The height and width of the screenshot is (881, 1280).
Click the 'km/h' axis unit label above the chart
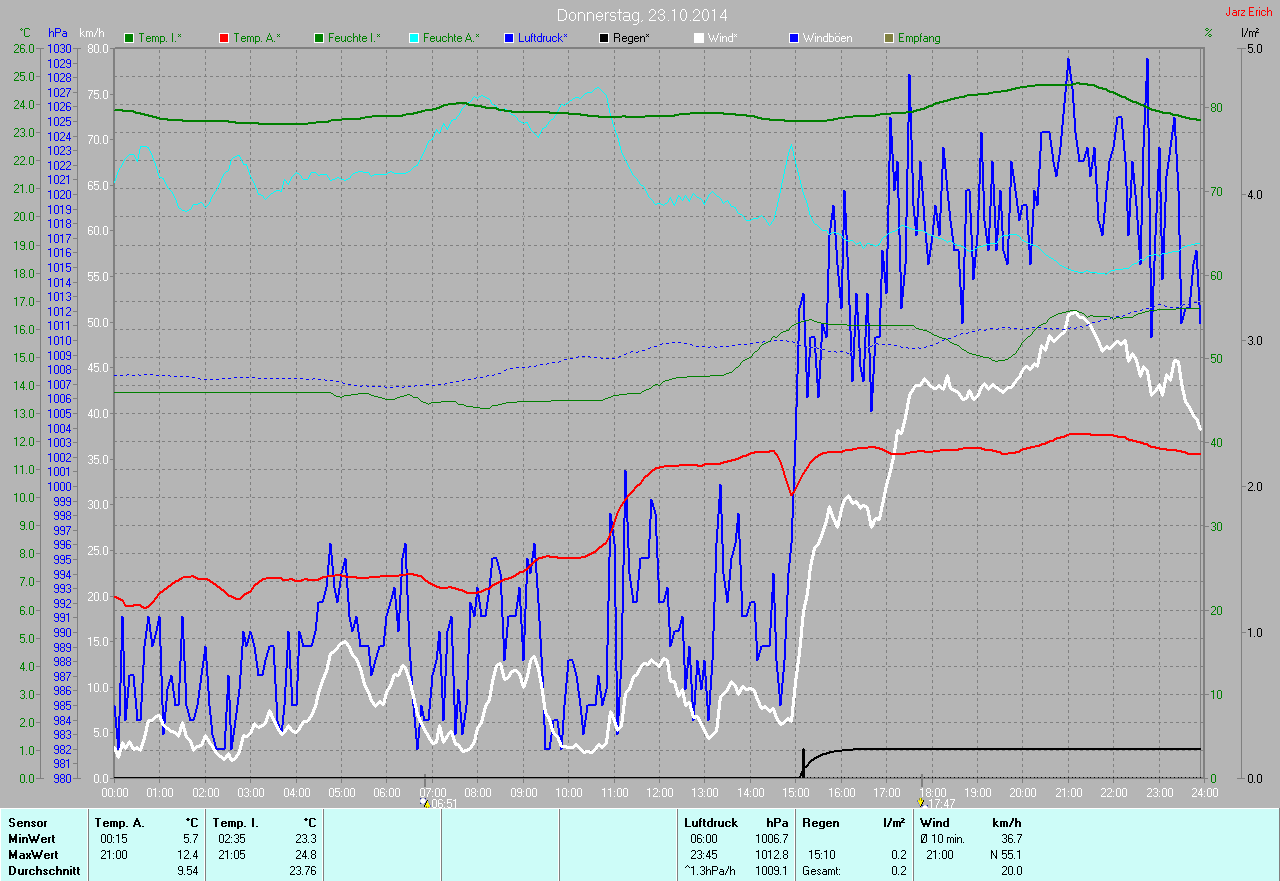(92, 33)
